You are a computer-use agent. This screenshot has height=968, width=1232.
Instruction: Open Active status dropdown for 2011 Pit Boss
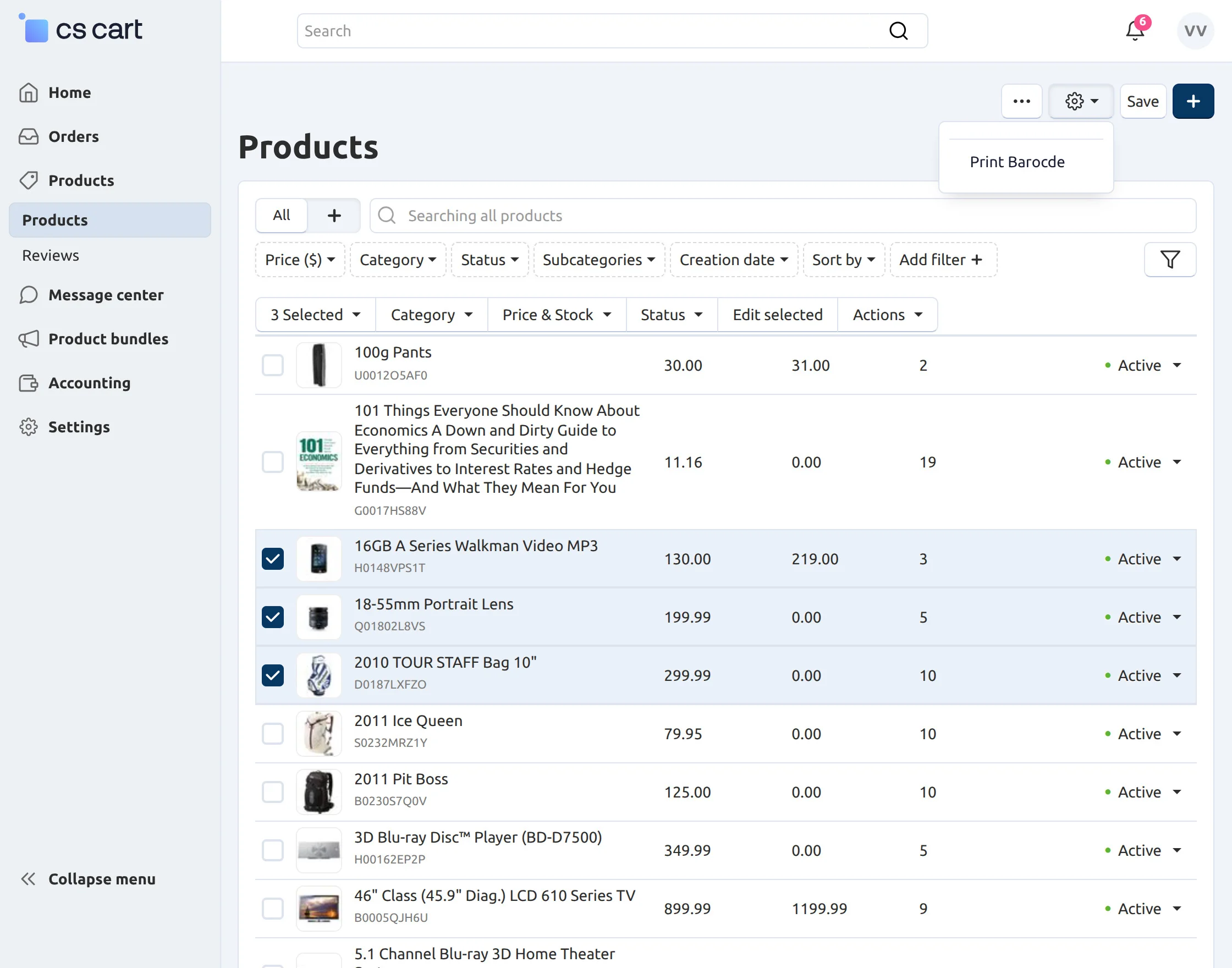1143,793
